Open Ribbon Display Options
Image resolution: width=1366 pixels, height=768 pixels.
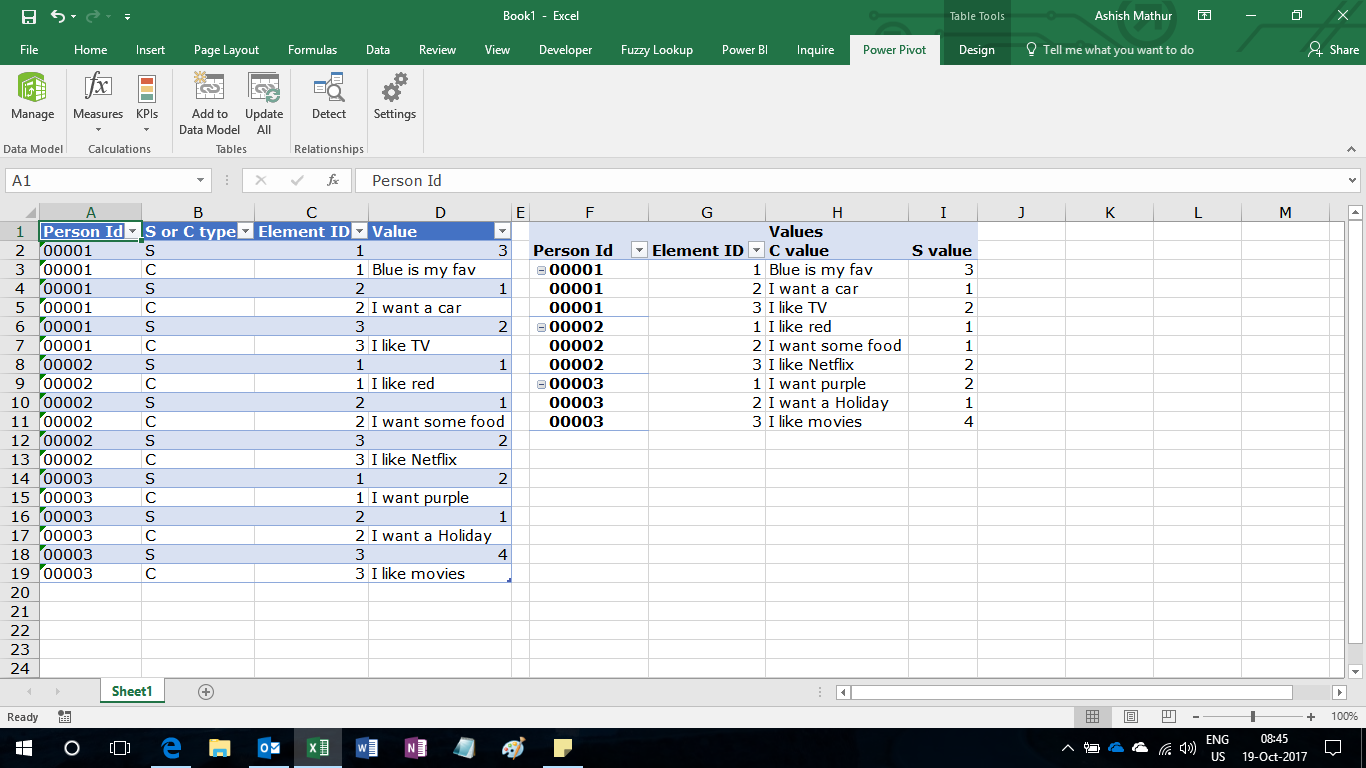pos(1205,16)
